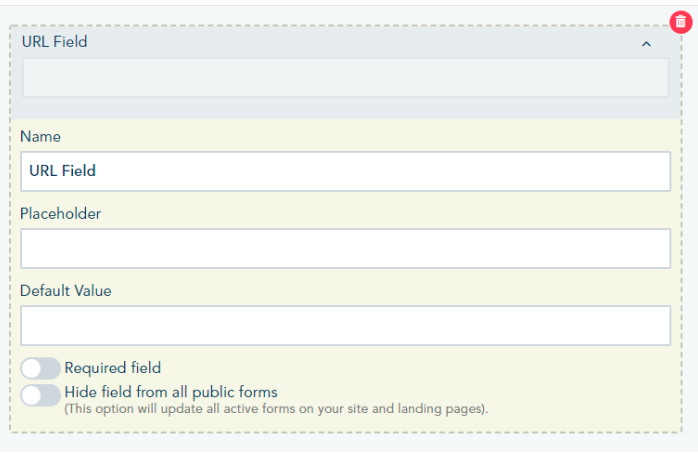This screenshot has width=698, height=455.
Task: Focus the Name input field
Action: point(345,171)
